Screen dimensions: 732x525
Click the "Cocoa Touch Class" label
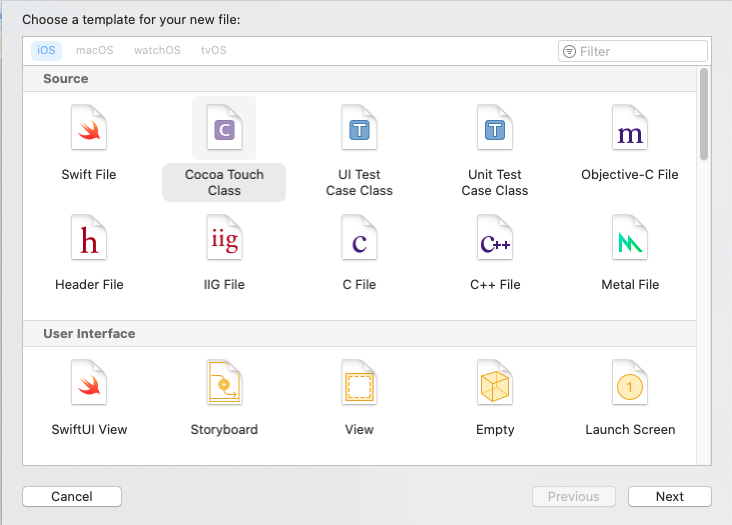click(x=224, y=182)
